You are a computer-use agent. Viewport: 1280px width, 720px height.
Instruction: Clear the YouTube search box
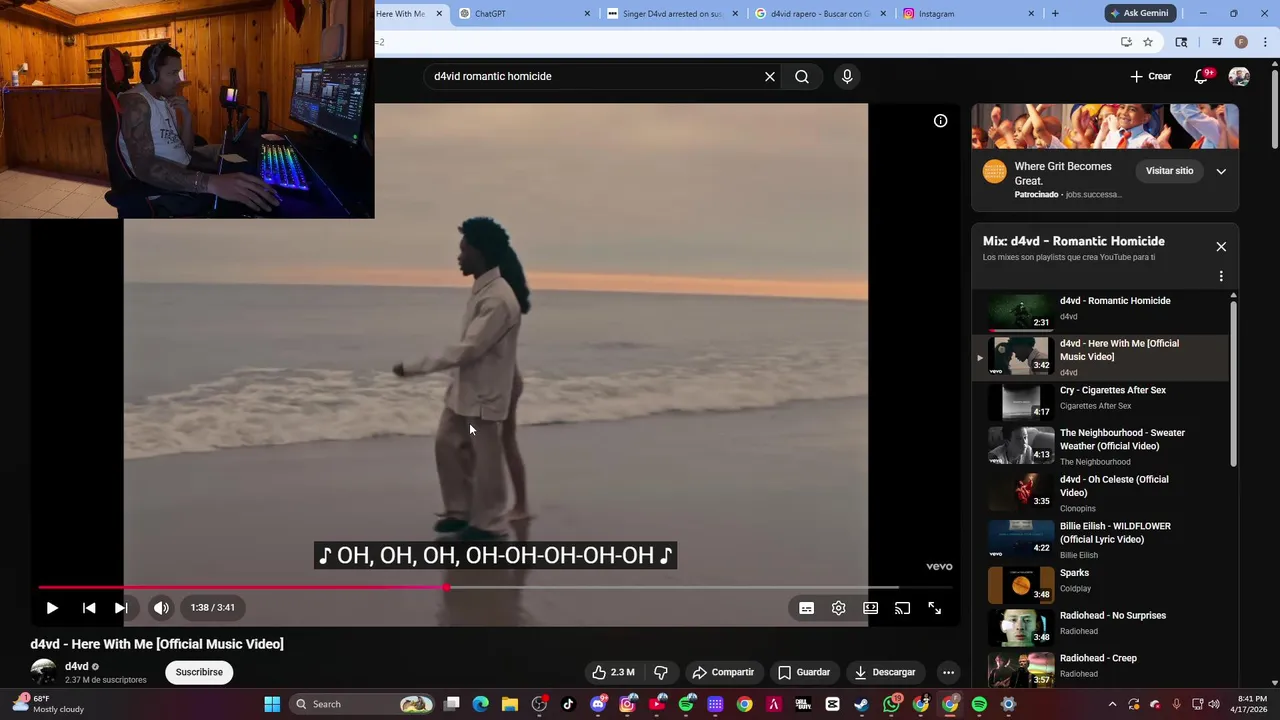770,76
